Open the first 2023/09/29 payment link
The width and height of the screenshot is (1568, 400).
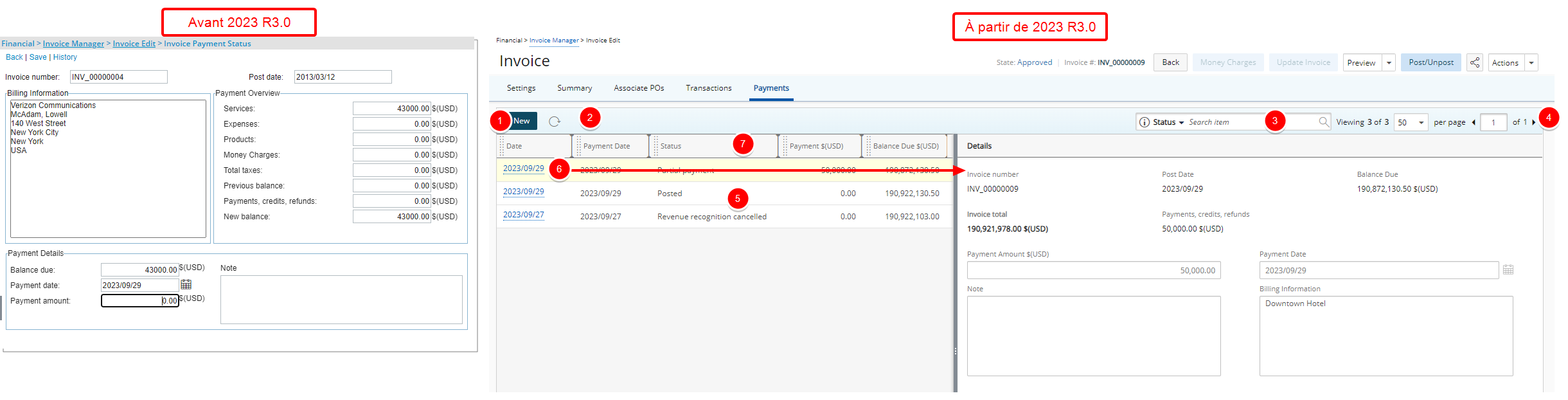pos(523,168)
